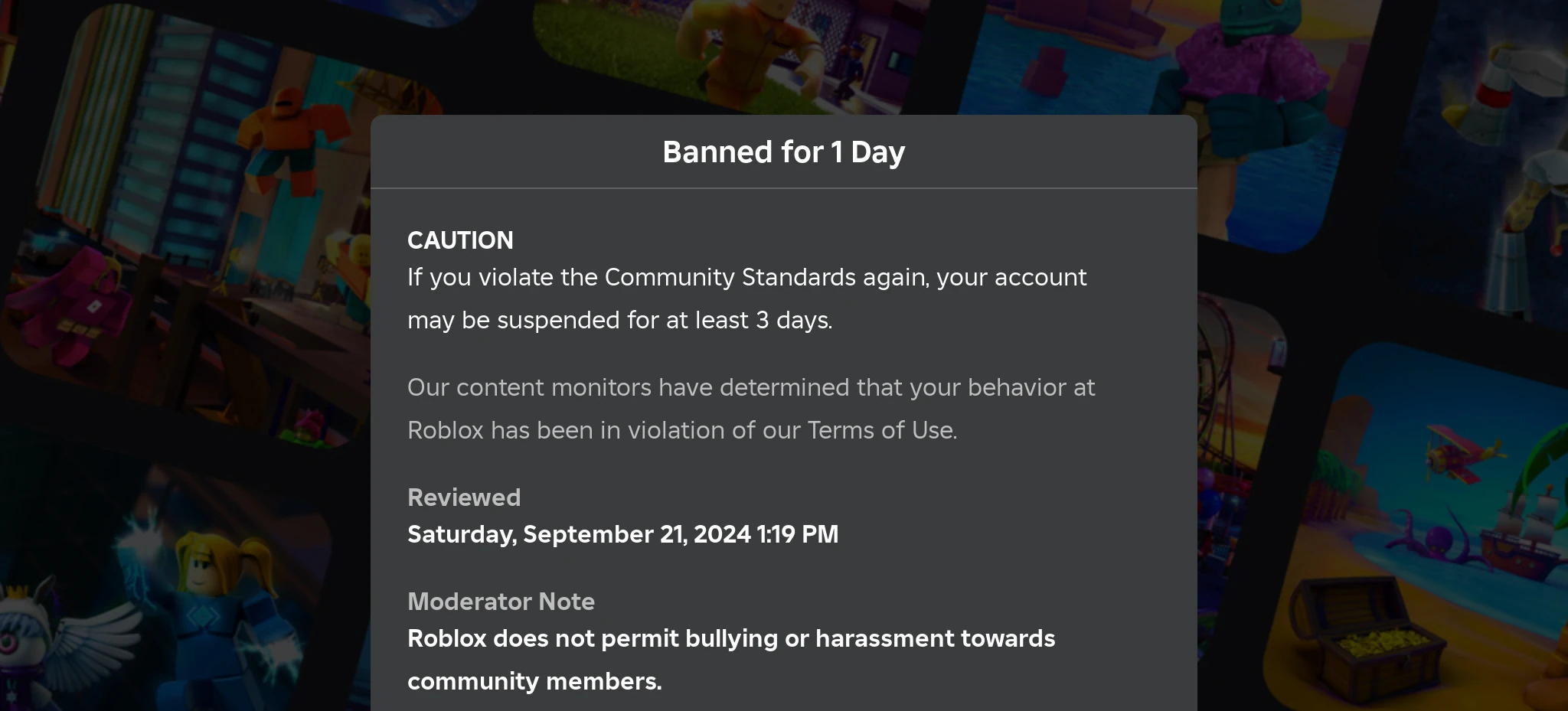
Task: Click the white winged character in the corner
Action: [x=46, y=643]
